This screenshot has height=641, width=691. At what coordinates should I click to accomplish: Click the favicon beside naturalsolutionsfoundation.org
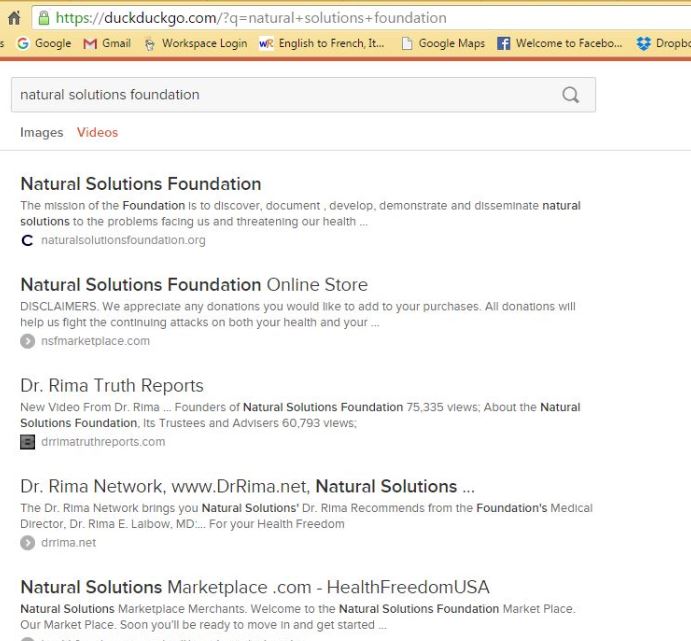click(x=27, y=241)
